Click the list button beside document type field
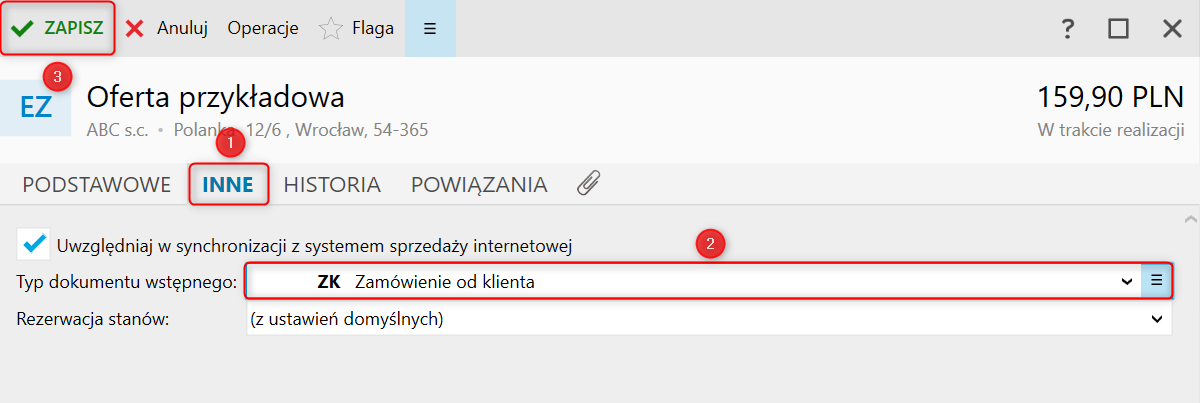Viewport: 1200px width, 403px height. coord(1156,281)
